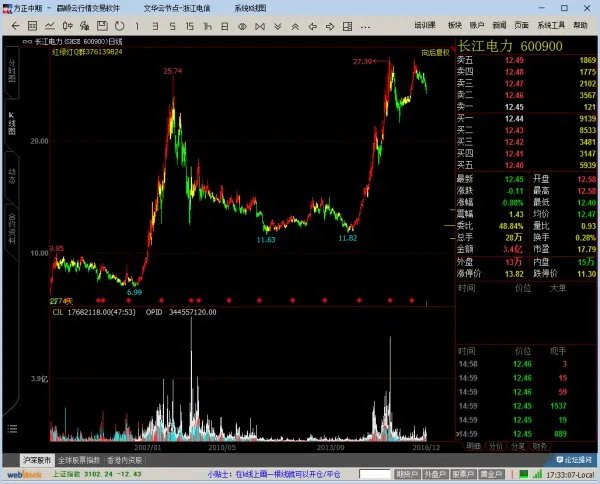Click the 股票户 account button
Image resolution: width=600 pixels, height=484 pixels.
(x=463, y=474)
